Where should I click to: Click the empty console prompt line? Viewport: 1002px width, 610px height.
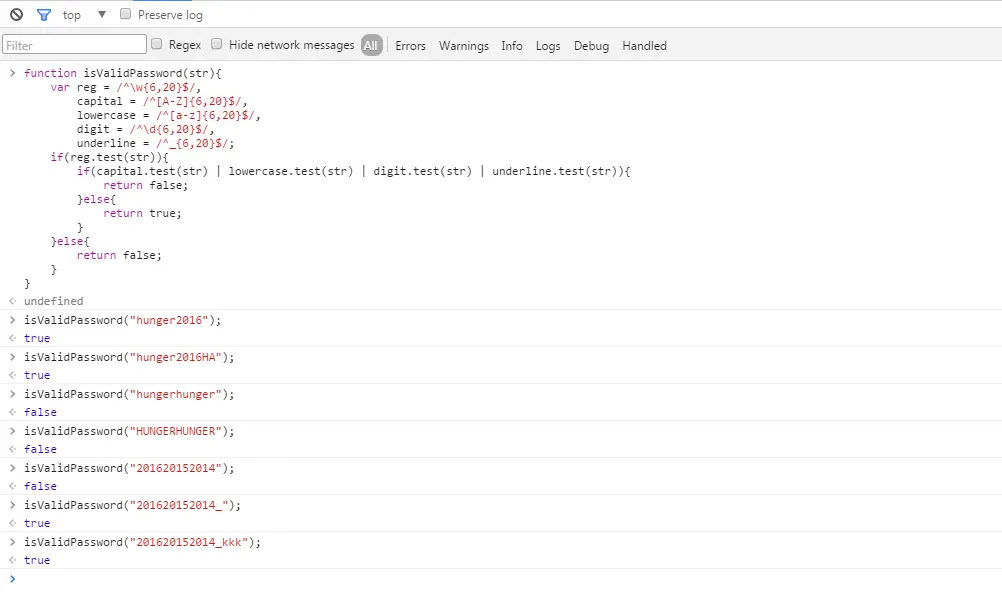coord(501,579)
